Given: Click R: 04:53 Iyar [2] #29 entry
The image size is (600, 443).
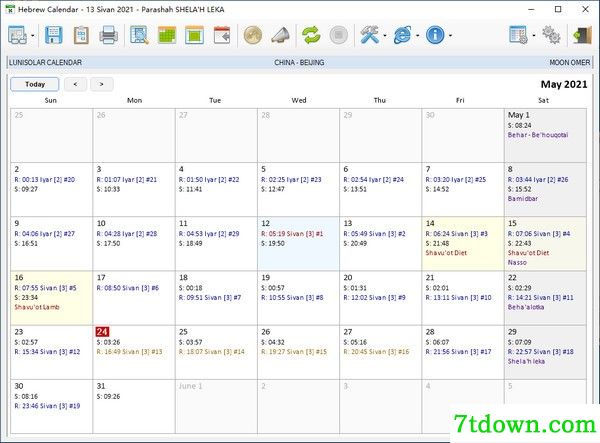Looking at the screenshot, I should [209, 234].
